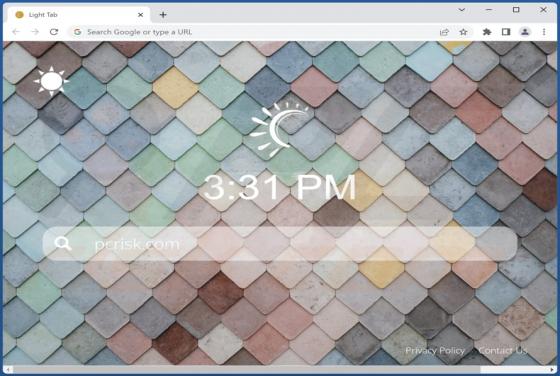
Task: Bookmark this tab with star icon
Action: (x=463, y=32)
